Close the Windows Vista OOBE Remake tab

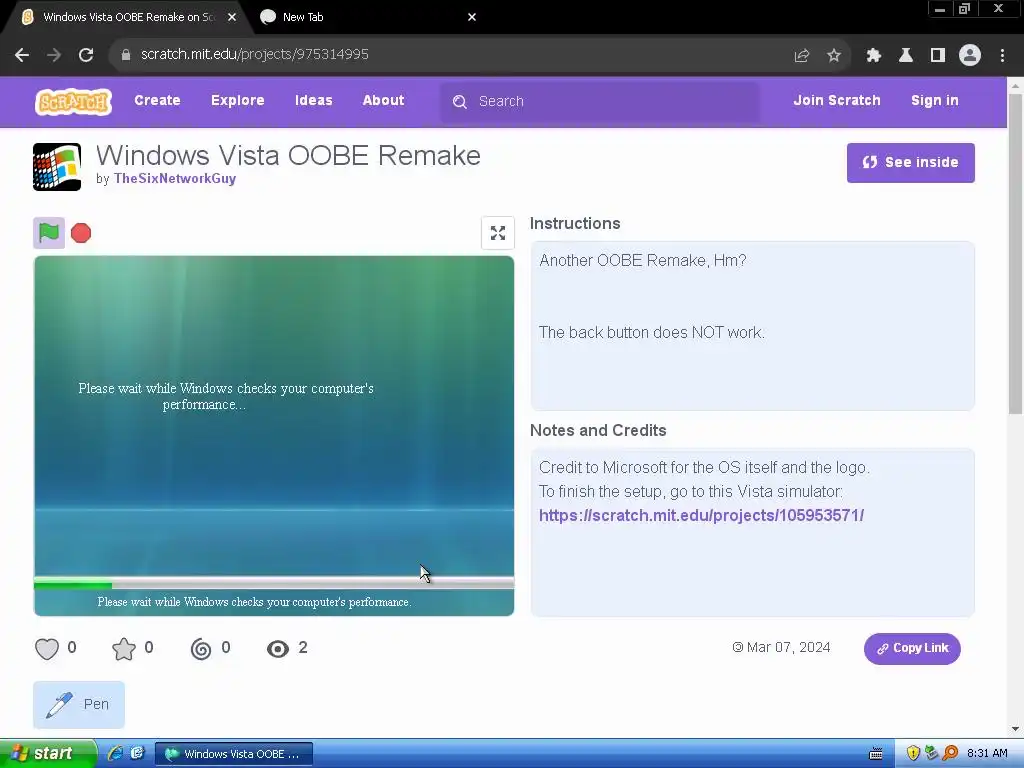pyautogui.click(x=232, y=18)
